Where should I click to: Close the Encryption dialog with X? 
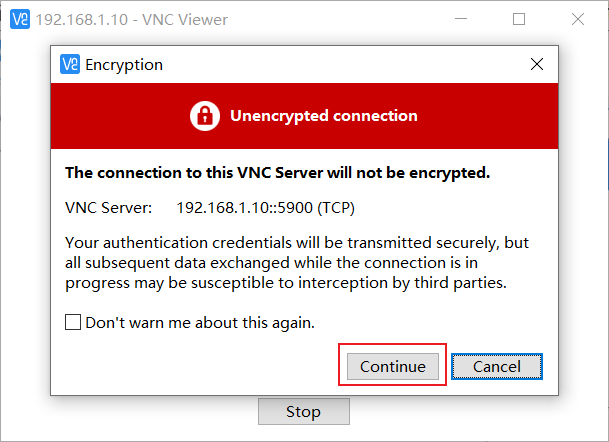tap(537, 64)
